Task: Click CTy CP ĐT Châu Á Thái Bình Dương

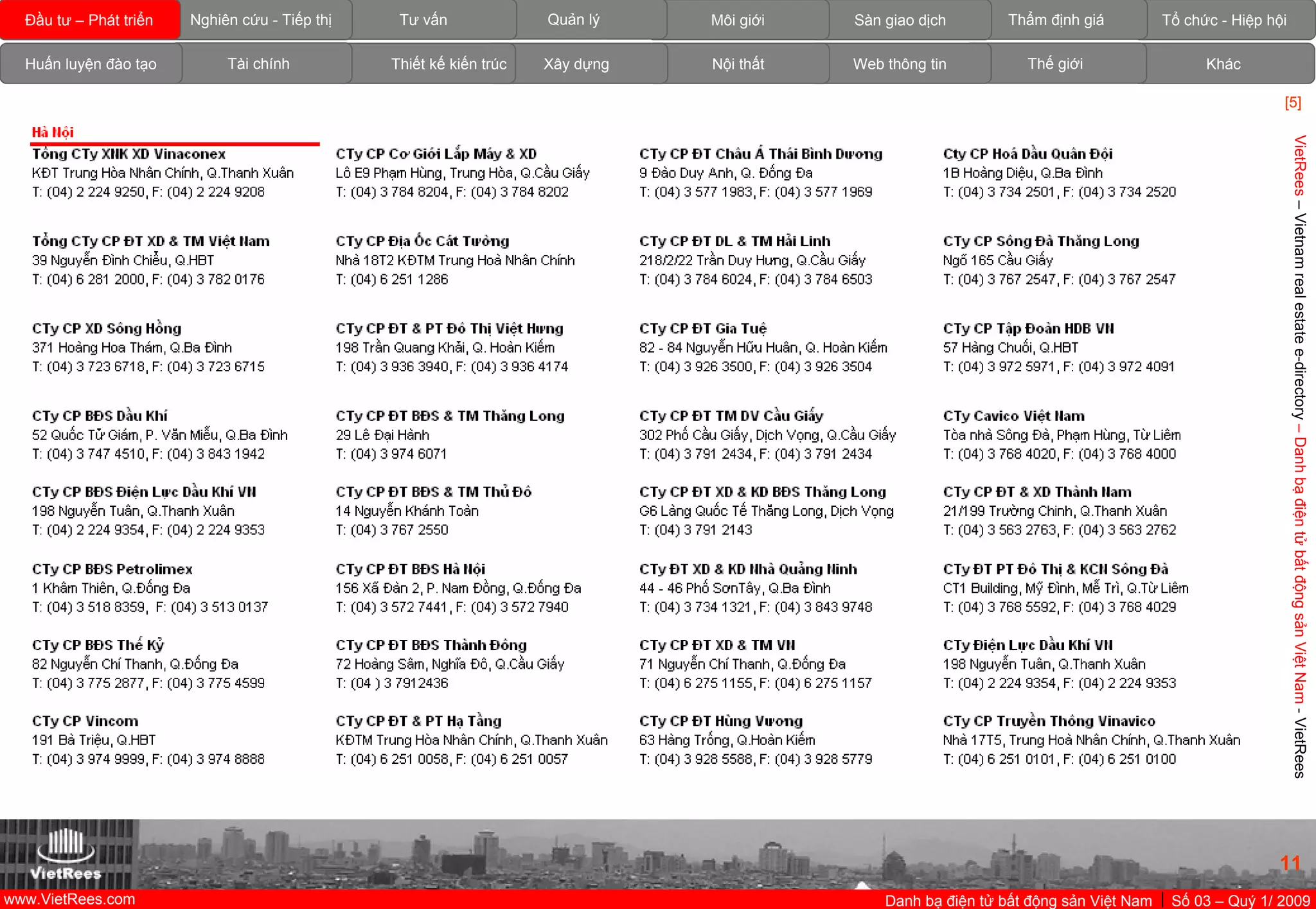Action: [x=761, y=154]
